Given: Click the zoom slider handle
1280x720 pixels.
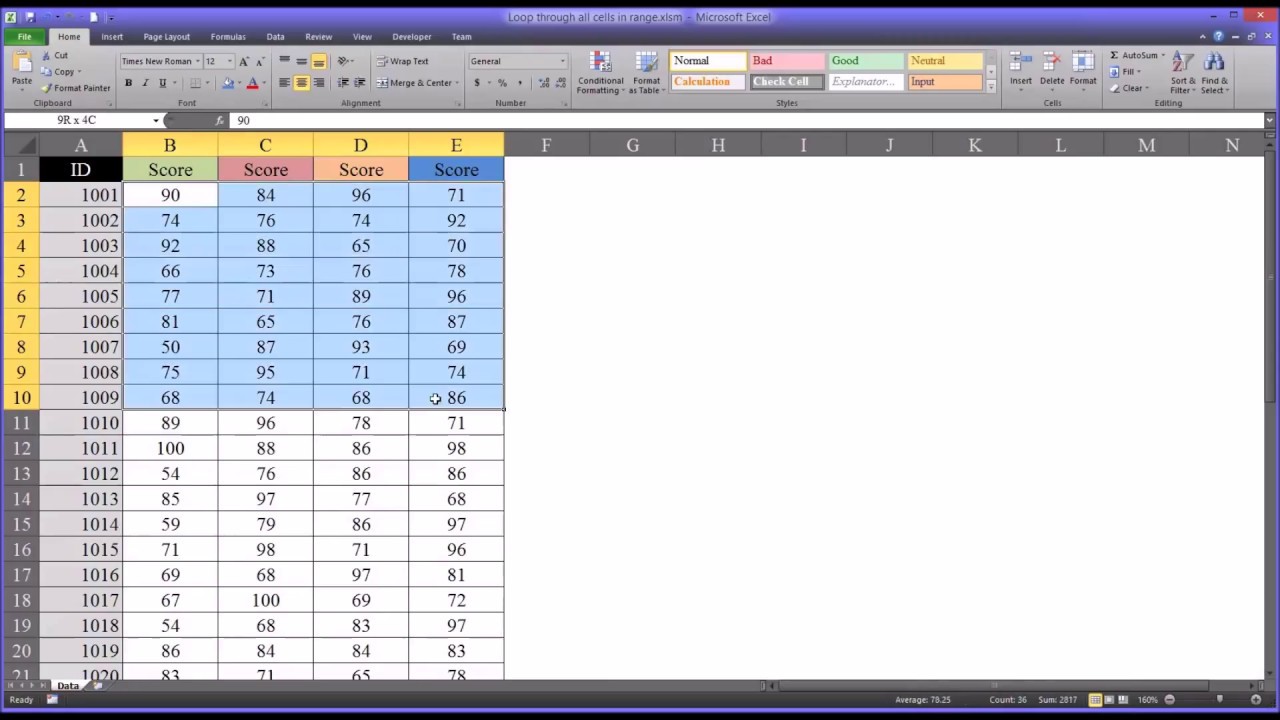Looking at the screenshot, I should click(1219, 700).
